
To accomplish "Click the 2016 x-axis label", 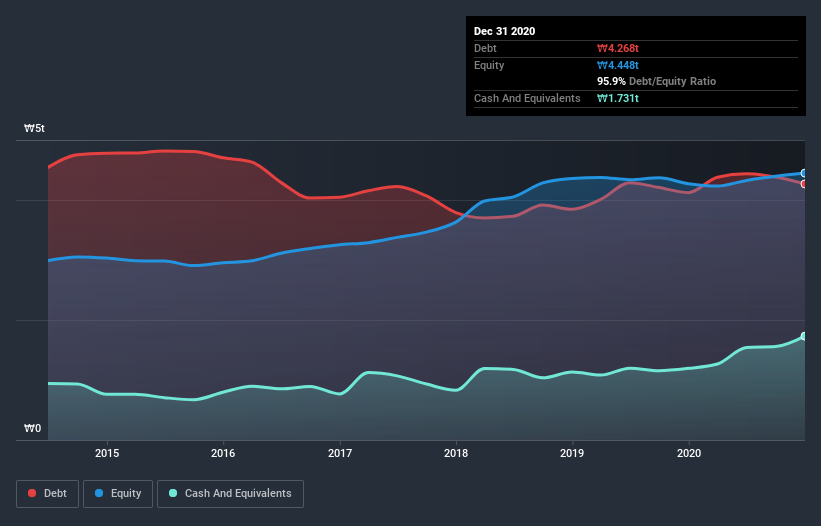I will [223, 453].
